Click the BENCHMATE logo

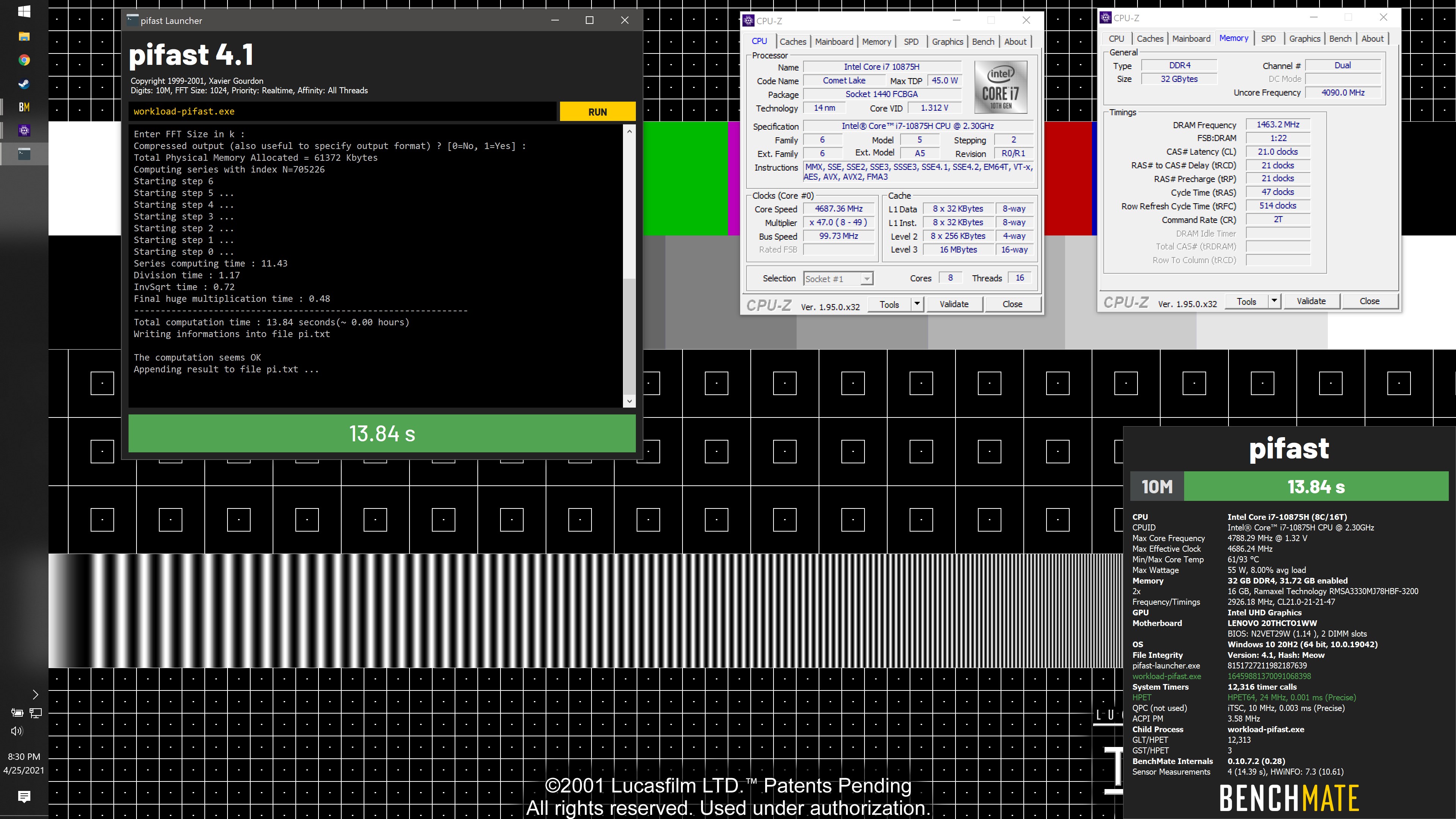1289,798
